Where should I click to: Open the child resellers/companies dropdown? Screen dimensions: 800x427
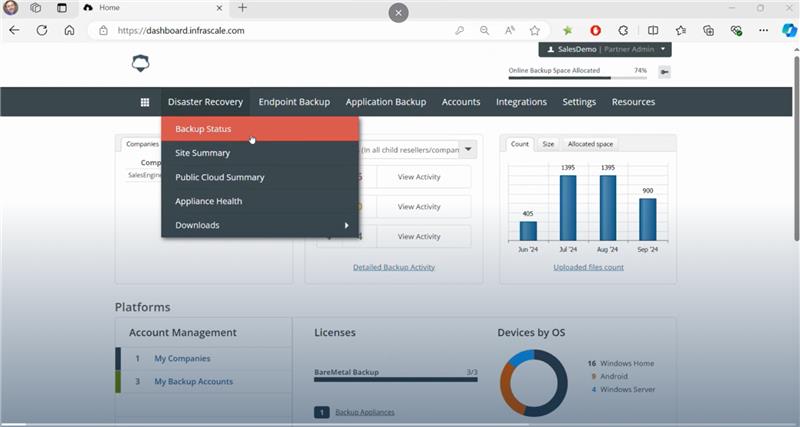(x=468, y=149)
